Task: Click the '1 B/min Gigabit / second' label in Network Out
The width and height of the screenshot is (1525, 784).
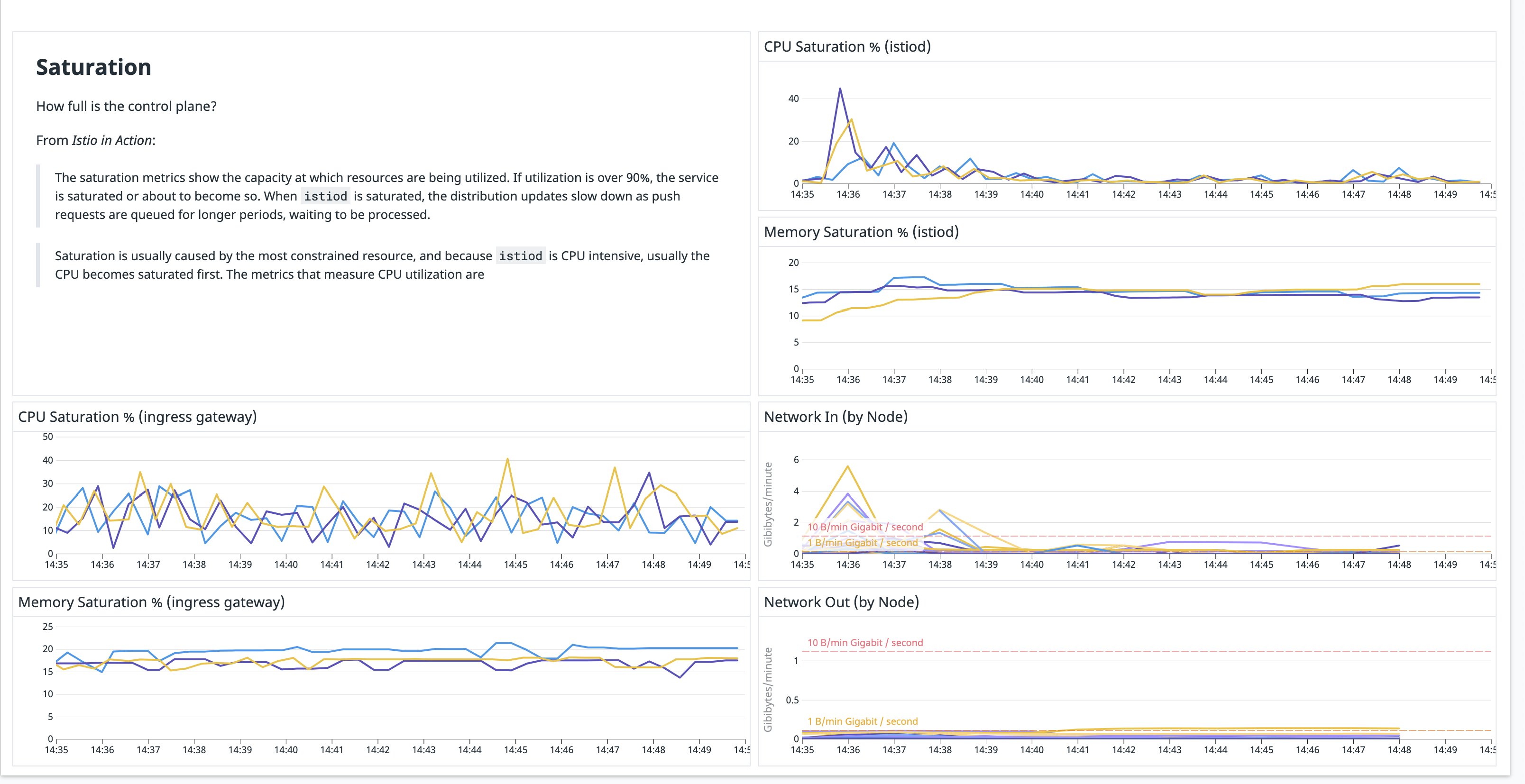Action: click(863, 721)
